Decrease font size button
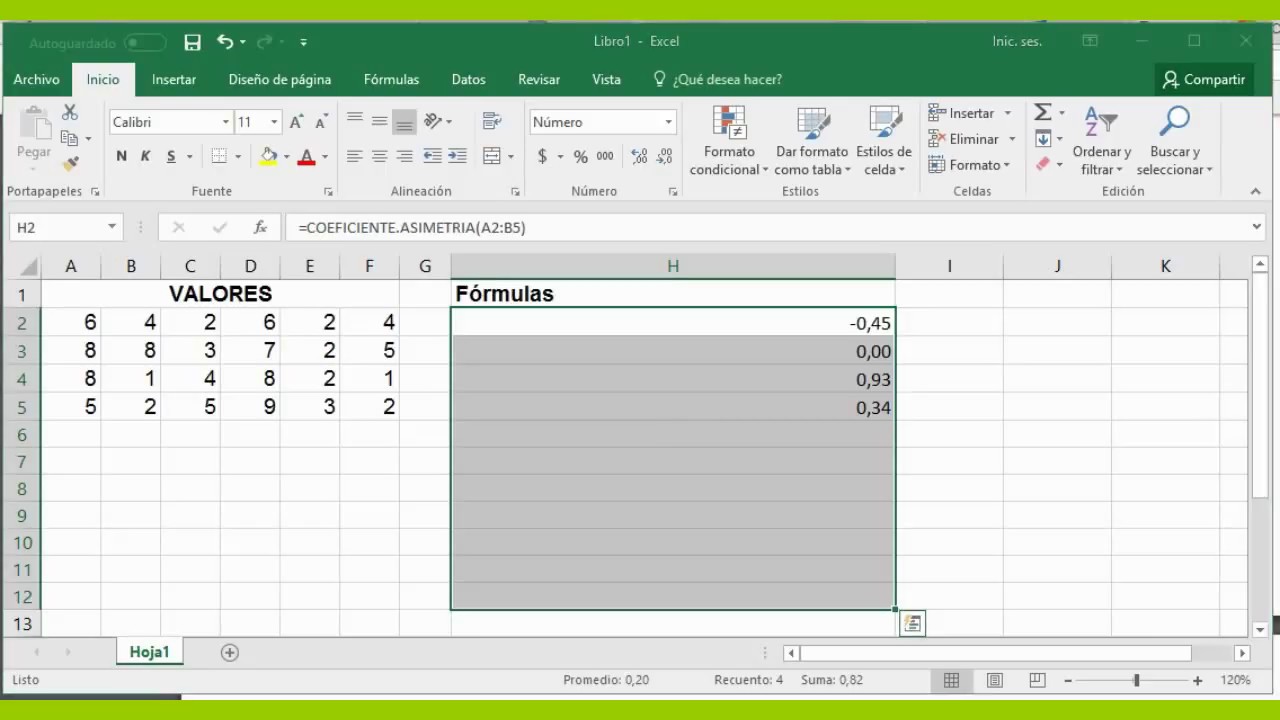 tap(321, 122)
